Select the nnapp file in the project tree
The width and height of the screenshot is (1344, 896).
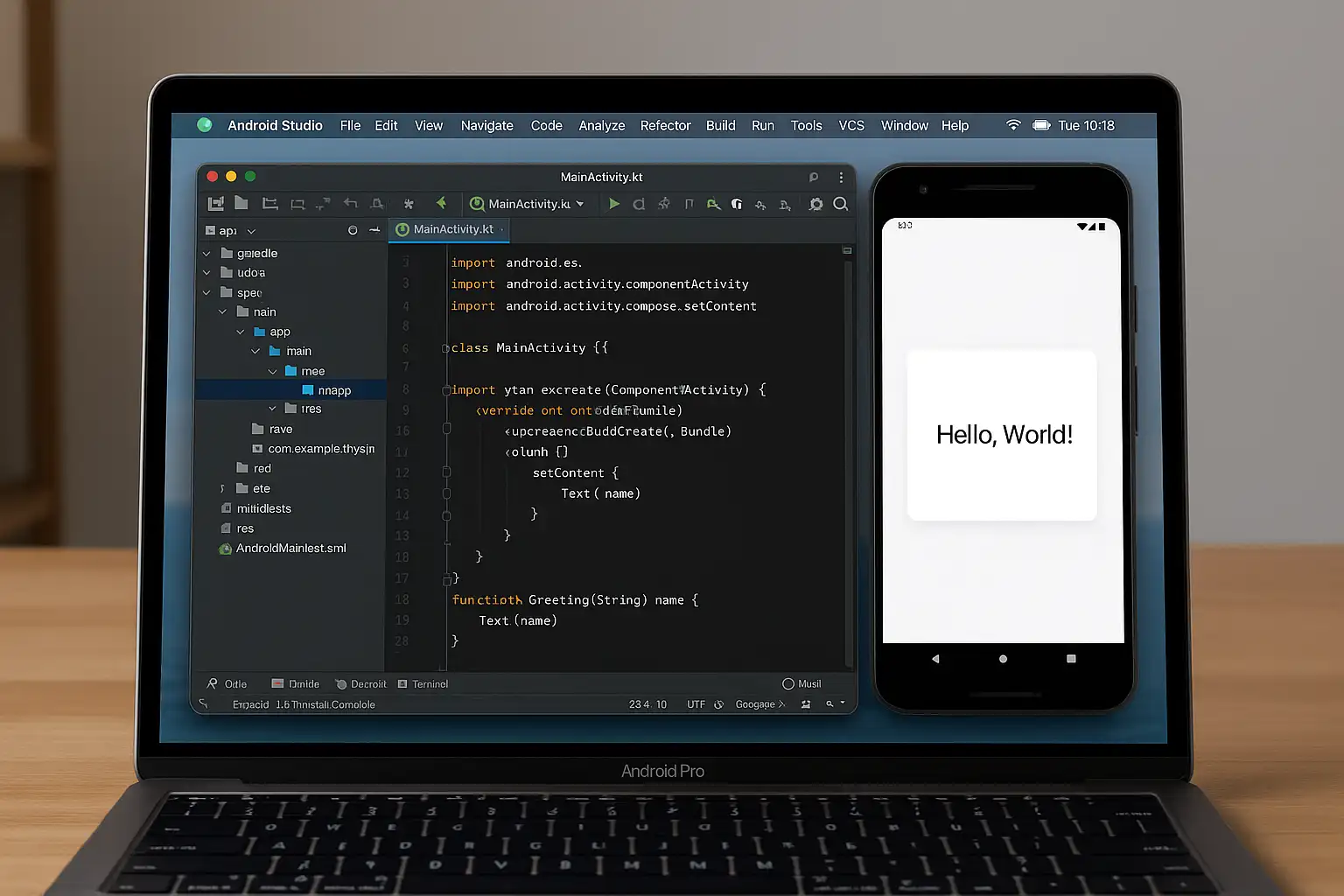click(x=325, y=390)
